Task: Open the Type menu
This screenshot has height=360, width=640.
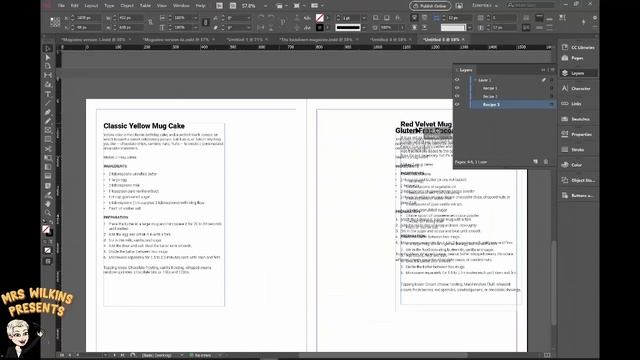Action: (x=109, y=6)
